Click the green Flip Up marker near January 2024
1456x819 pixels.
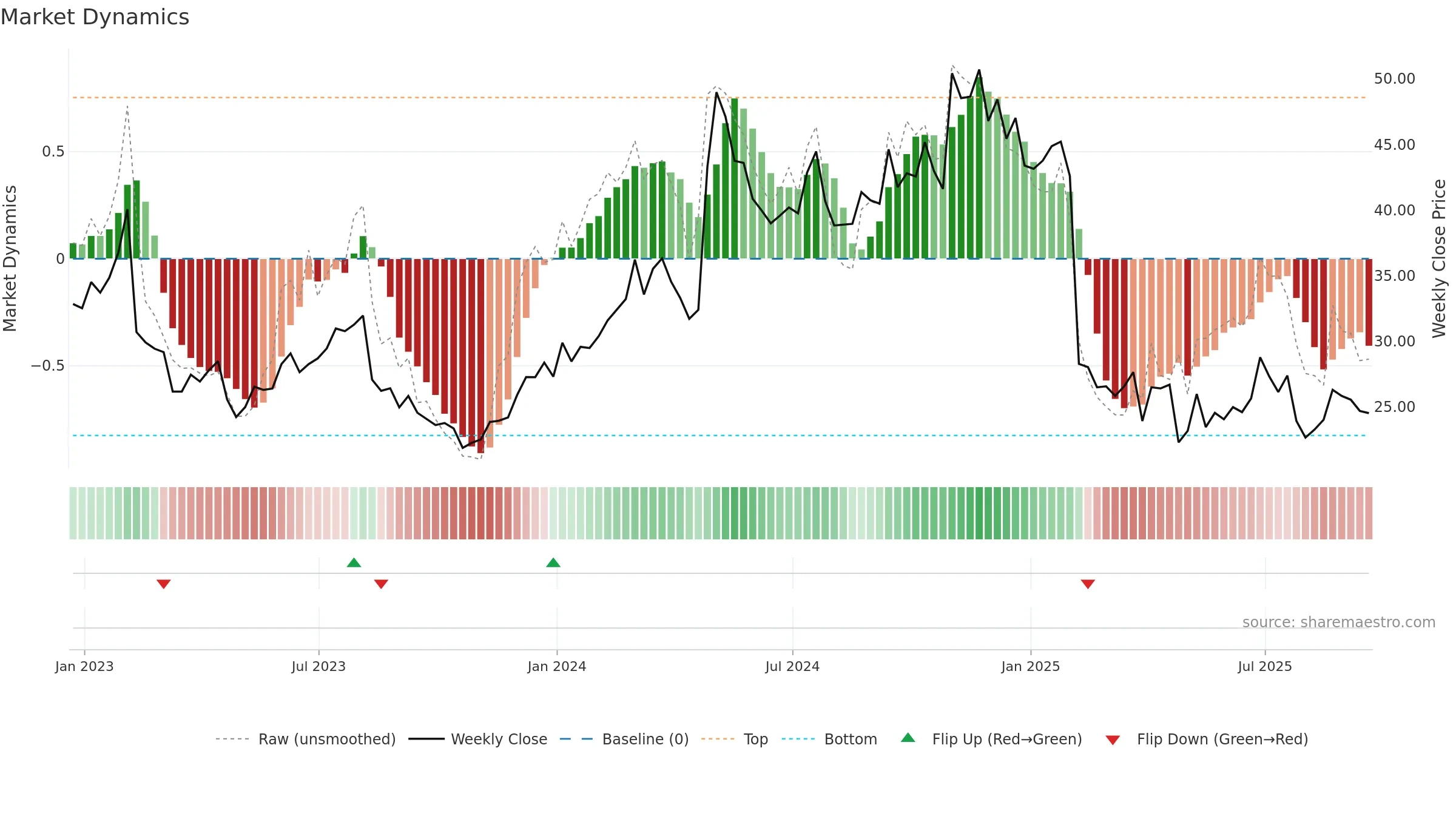coord(553,562)
